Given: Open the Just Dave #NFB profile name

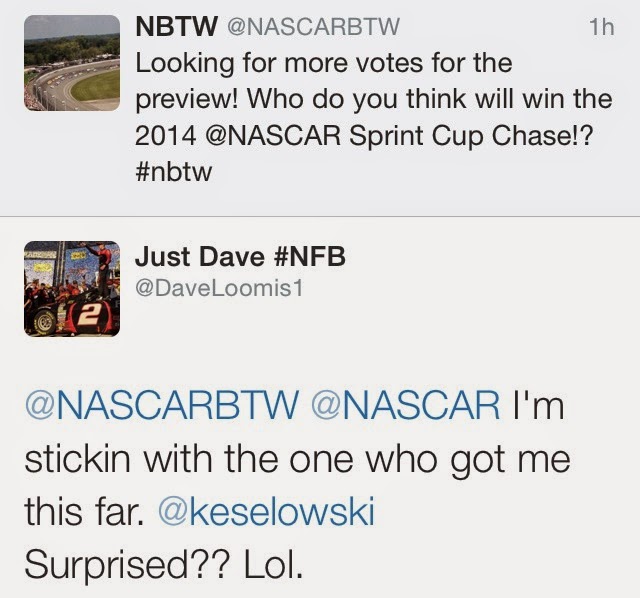Looking at the screenshot, I should pyautogui.click(x=240, y=257).
